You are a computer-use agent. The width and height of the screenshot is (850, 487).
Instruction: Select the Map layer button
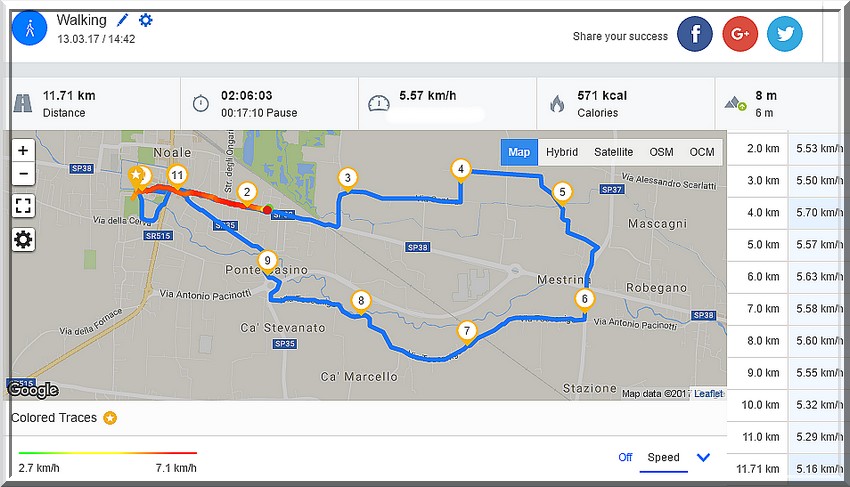tap(519, 152)
